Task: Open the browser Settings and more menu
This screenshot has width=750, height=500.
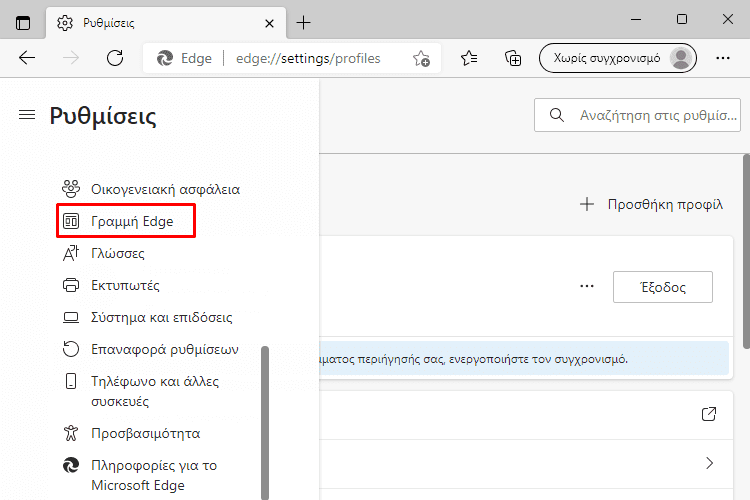Action: (x=722, y=58)
